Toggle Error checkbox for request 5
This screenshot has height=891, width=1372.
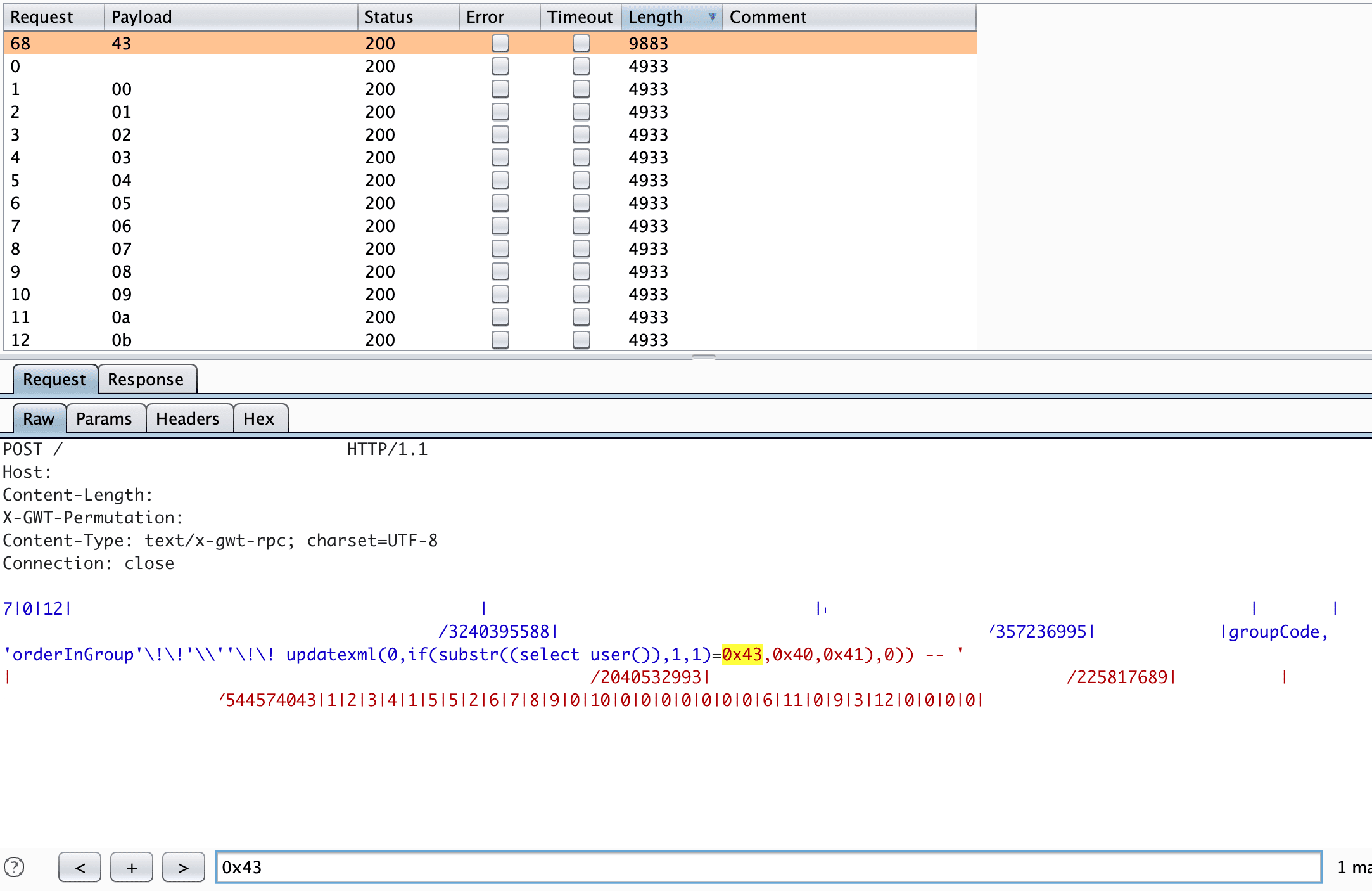500,180
